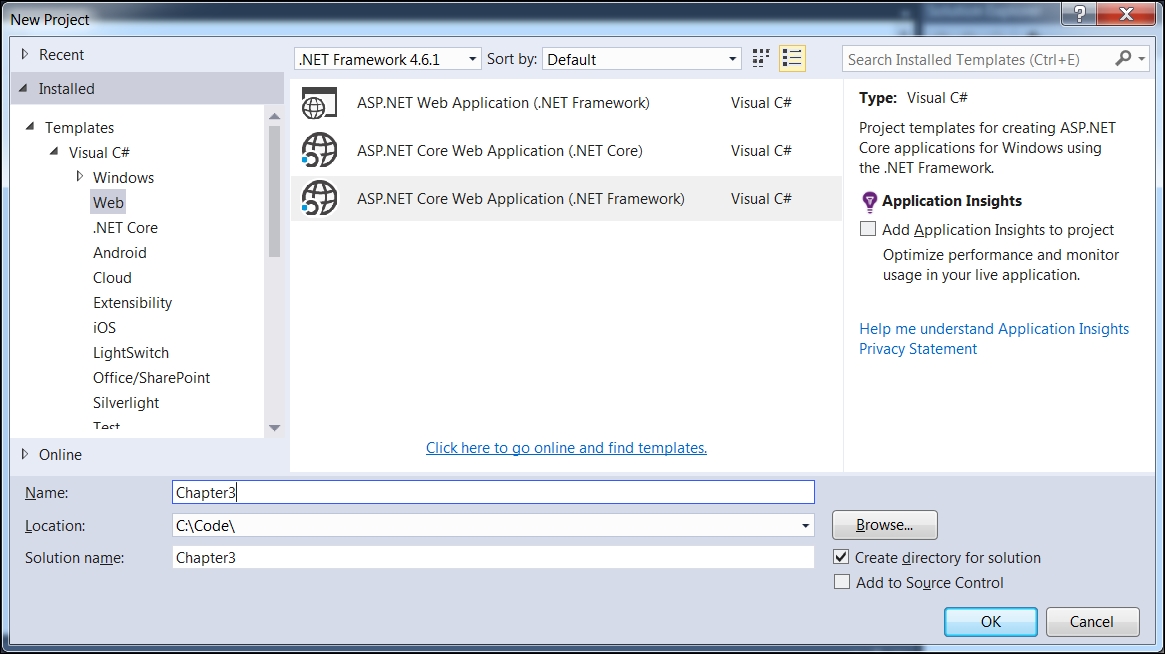This screenshot has height=654, width=1165.
Task: Expand the Recent section
Action: [25, 54]
